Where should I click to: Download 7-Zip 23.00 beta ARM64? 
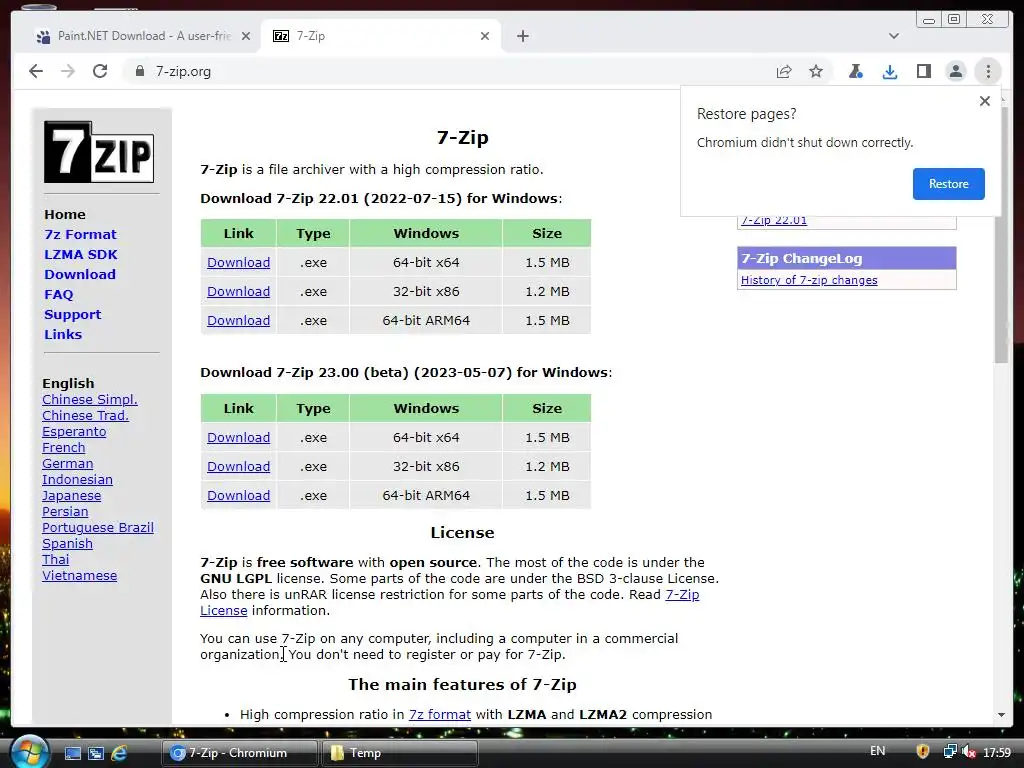238,496
